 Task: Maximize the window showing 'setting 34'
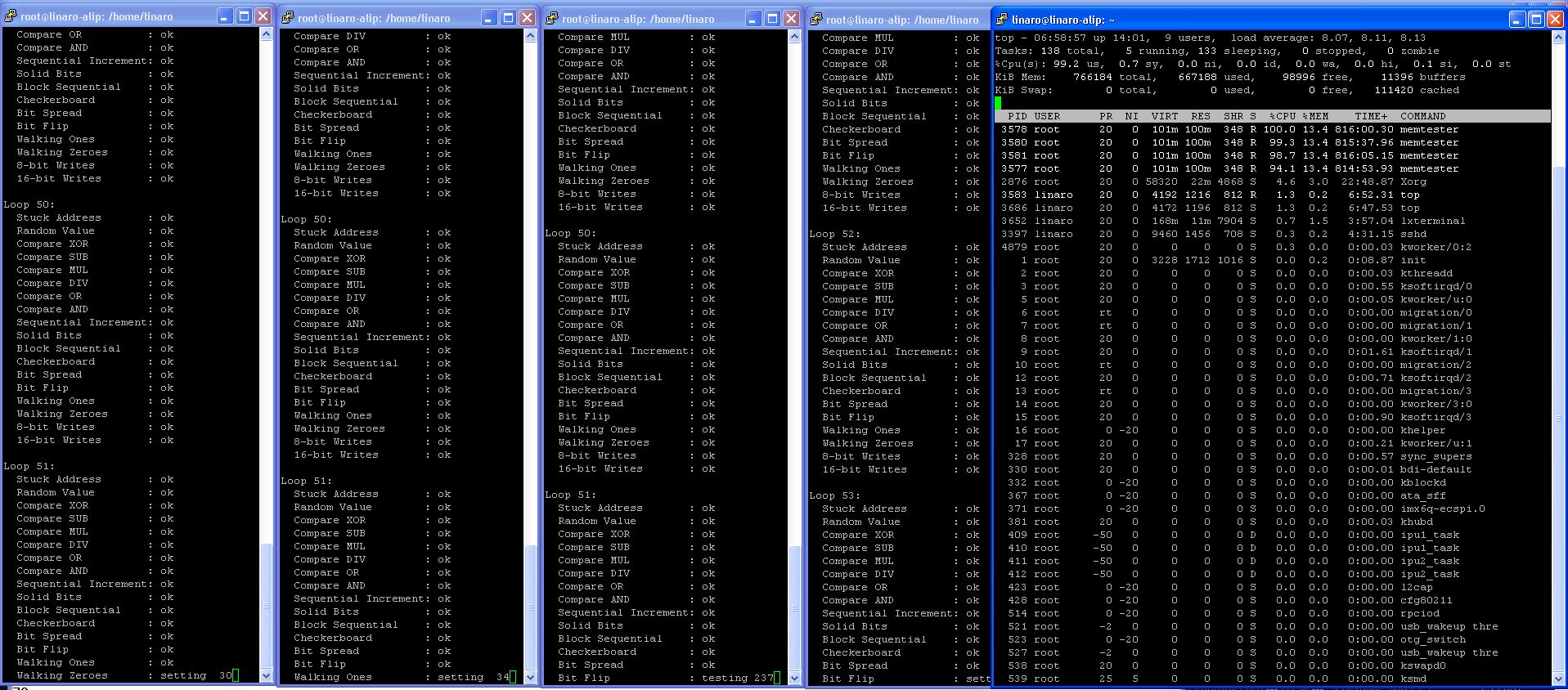[508, 18]
